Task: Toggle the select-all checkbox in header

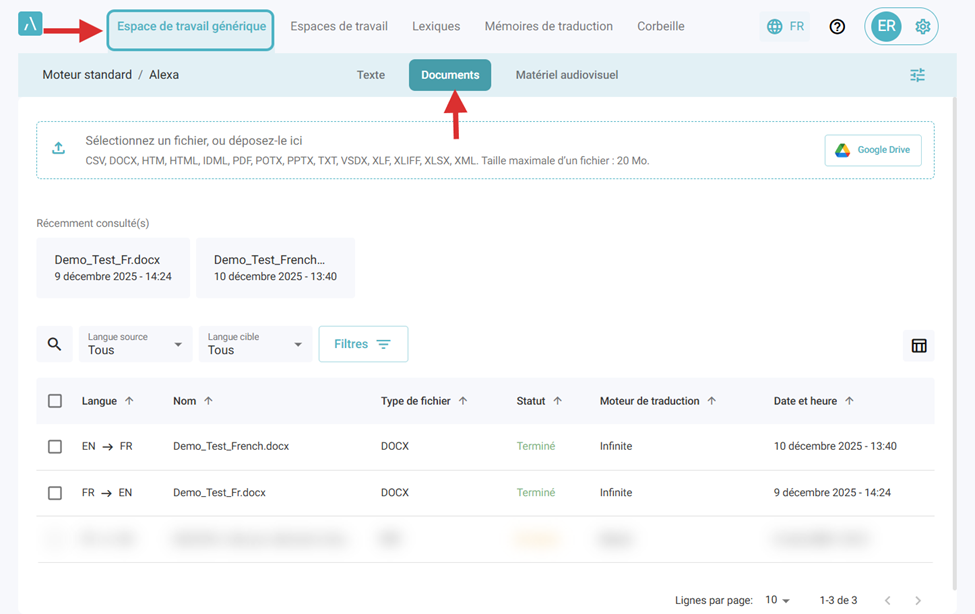Action: tap(55, 401)
